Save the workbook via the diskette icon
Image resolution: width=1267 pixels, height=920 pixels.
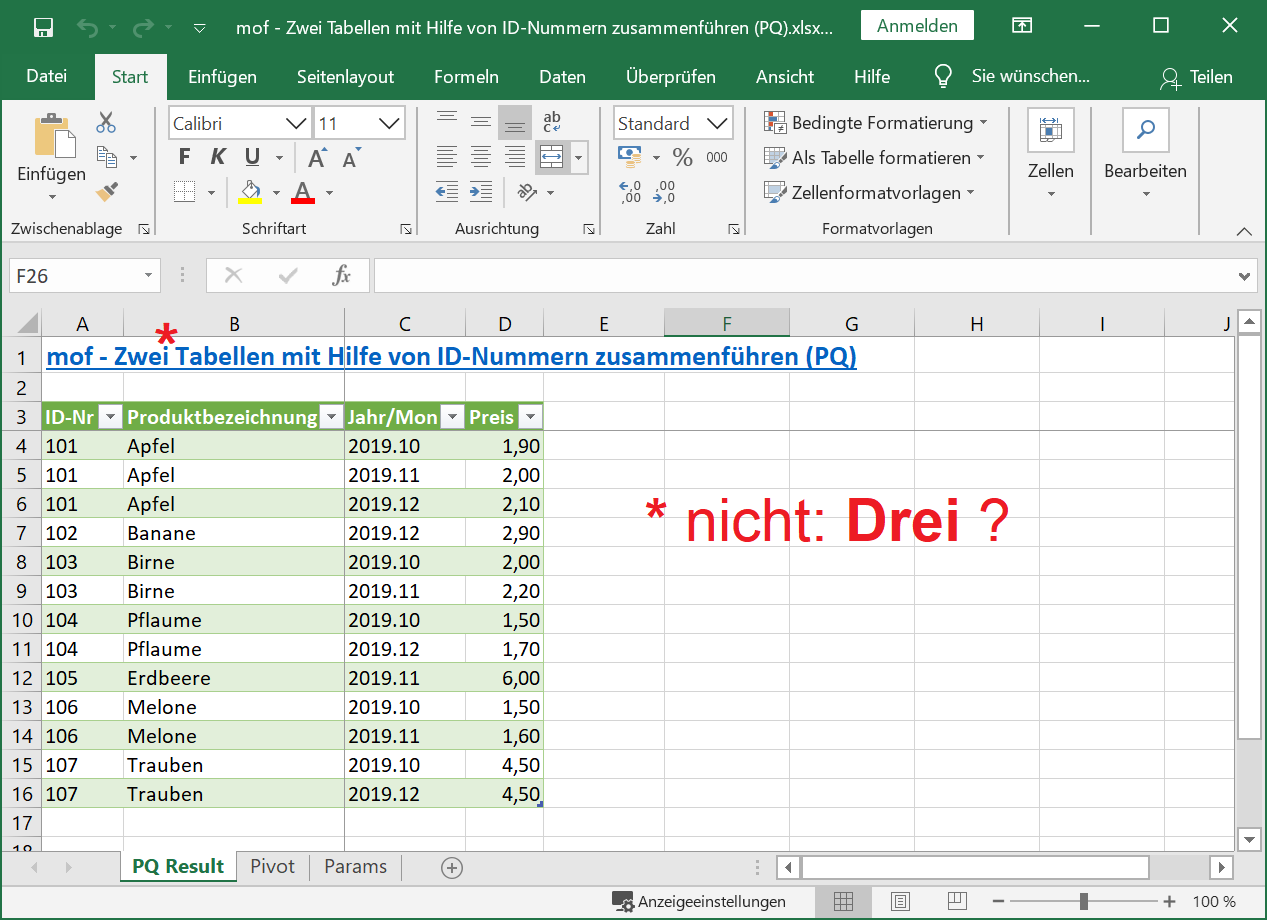pos(43,27)
